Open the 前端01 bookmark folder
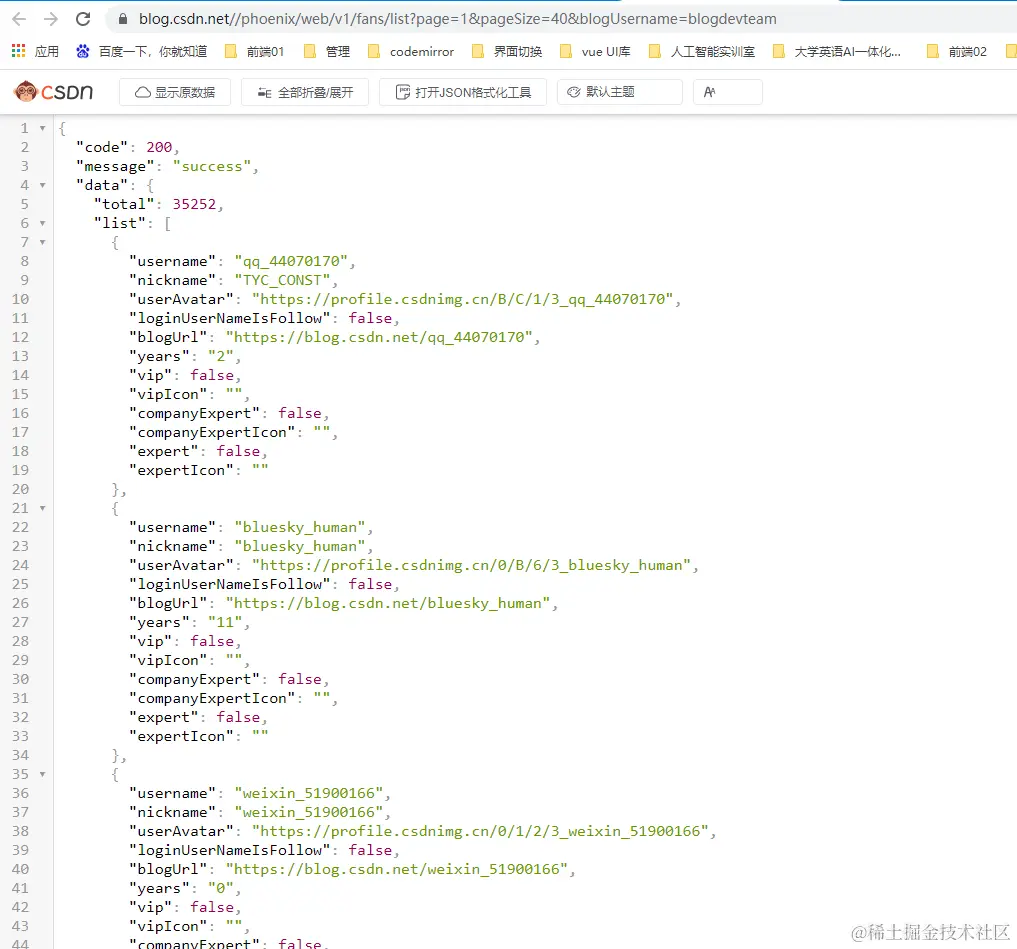1017x949 pixels. click(x=254, y=51)
